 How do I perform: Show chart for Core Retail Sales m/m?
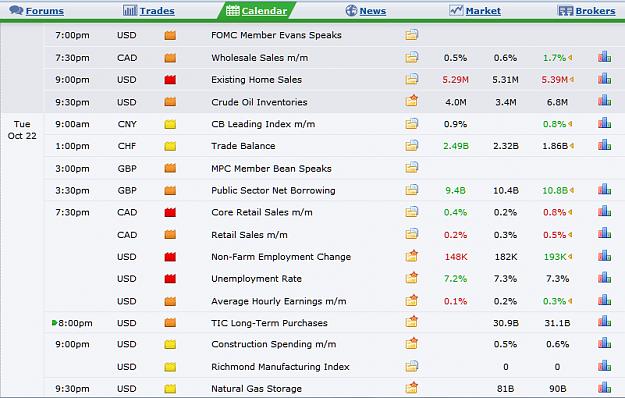604,211
